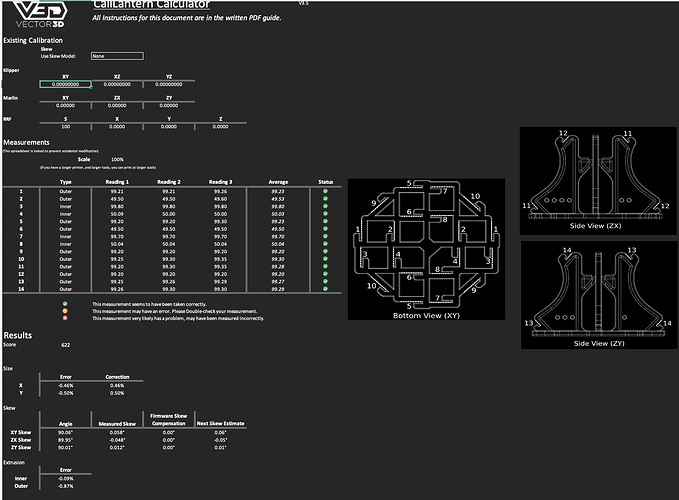Image resolution: width=679 pixels, height=500 pixels.
Task: Click the Inner extrusion error -0.09%
Action: pos(65,479)
